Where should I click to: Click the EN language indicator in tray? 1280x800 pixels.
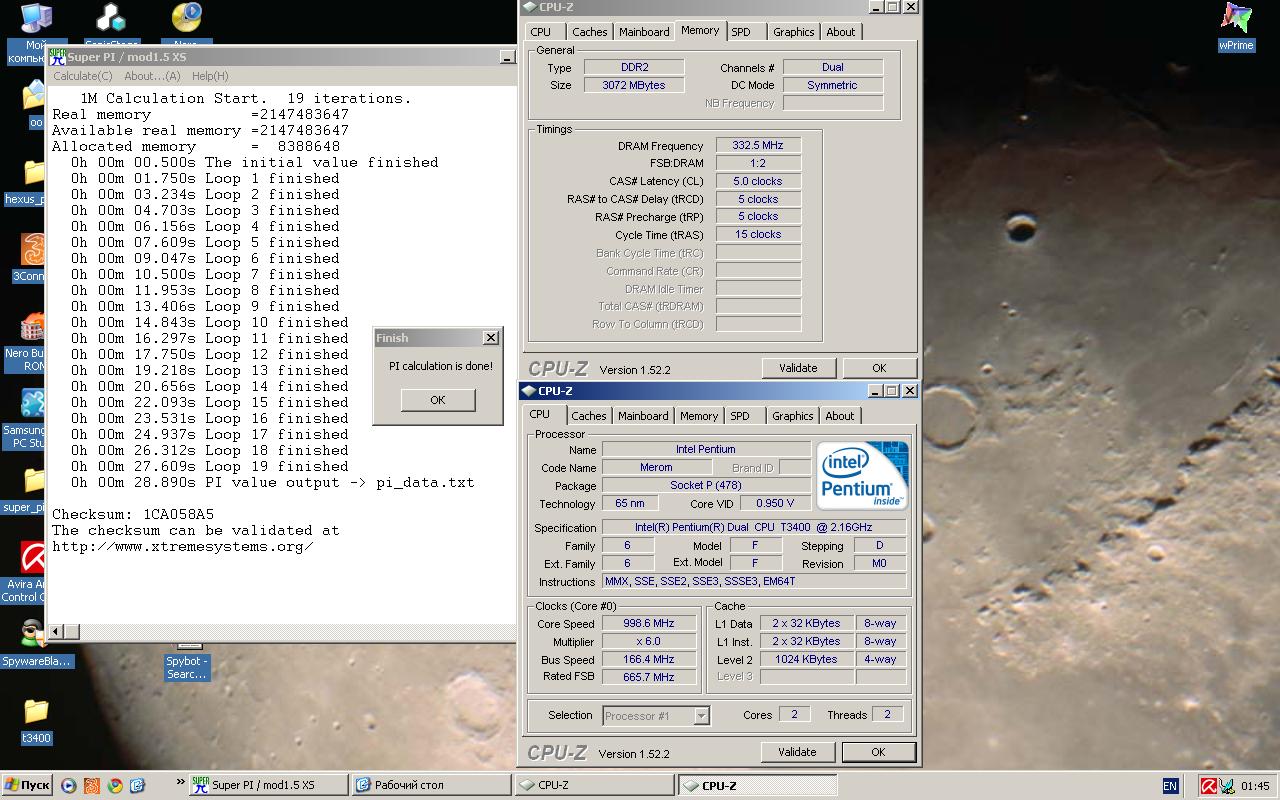[x=1170, y=786]
